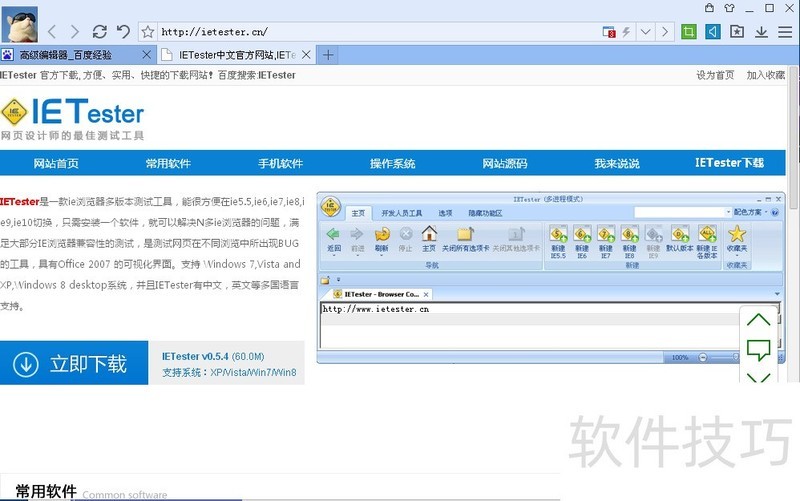
Task: Click the IETester round application button in the screenshot
Action: (331, 207)
